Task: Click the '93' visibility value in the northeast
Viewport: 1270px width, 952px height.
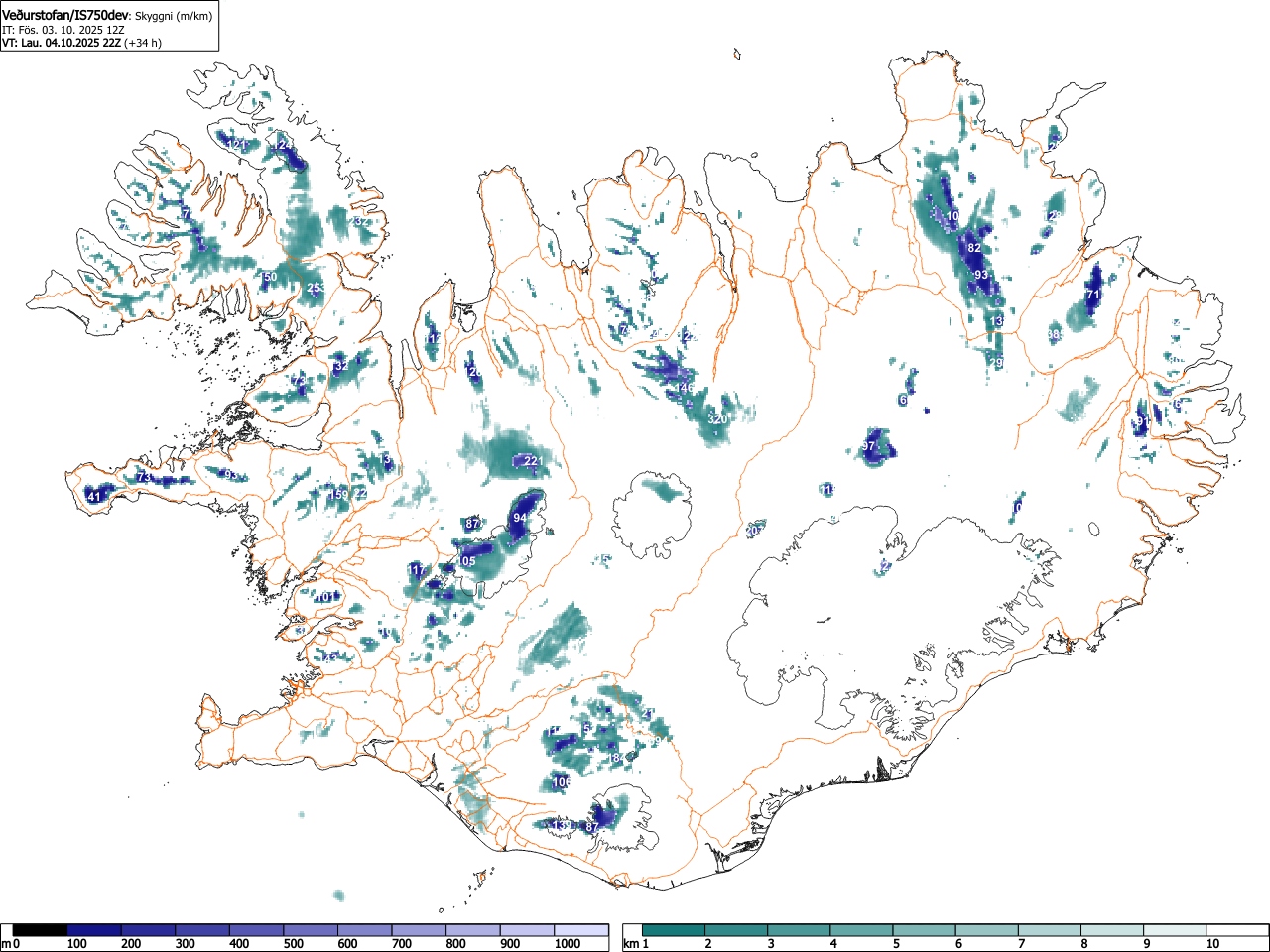Action: point(981,275)
